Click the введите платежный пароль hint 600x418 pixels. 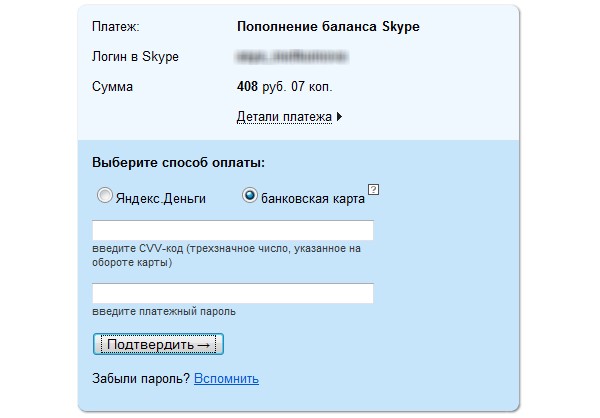click(164, 312)
